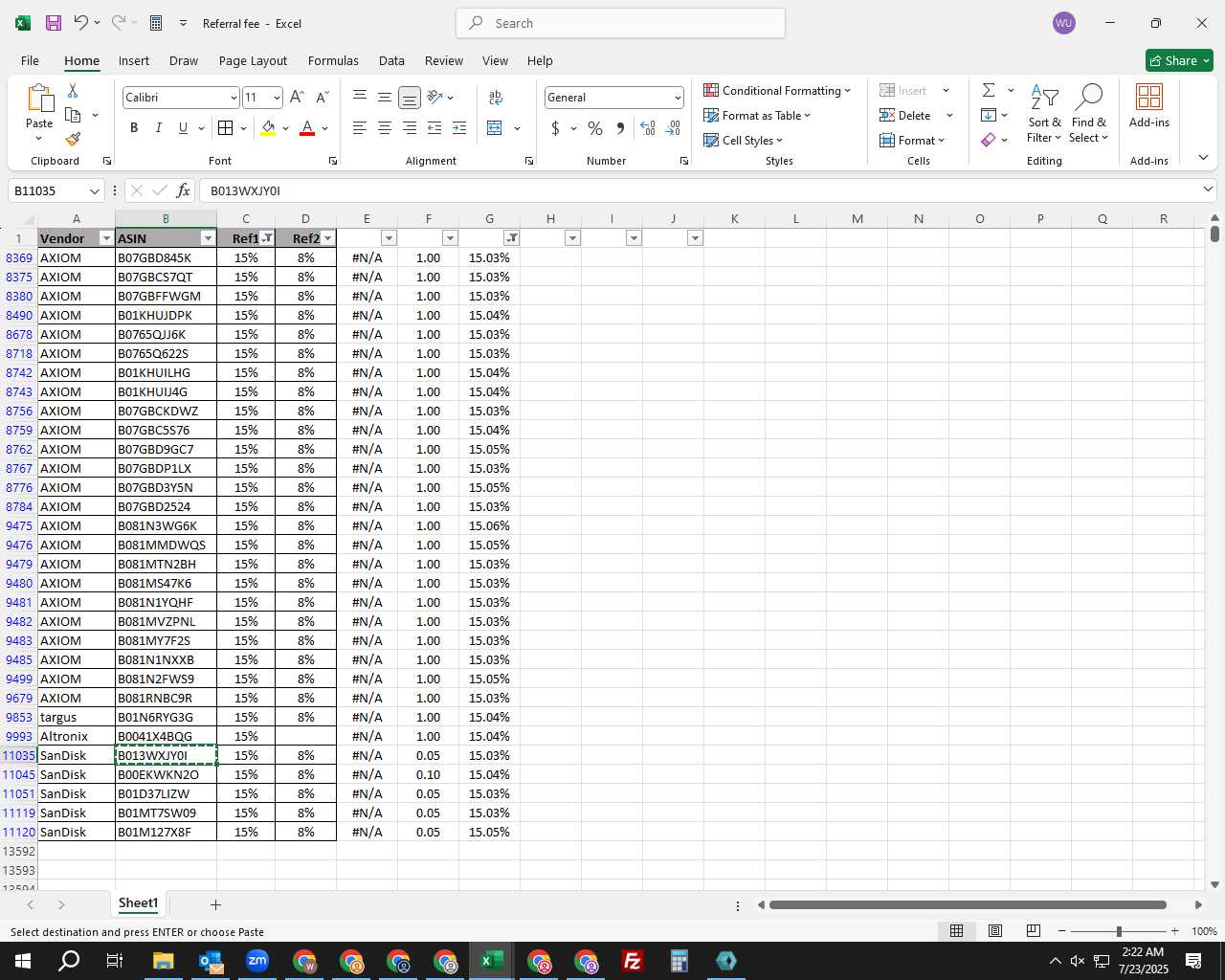Image resolution: width=1225 pixels, height=980 pixels.
Task: Click the Increase Indent icon
Action: [459, 128]
